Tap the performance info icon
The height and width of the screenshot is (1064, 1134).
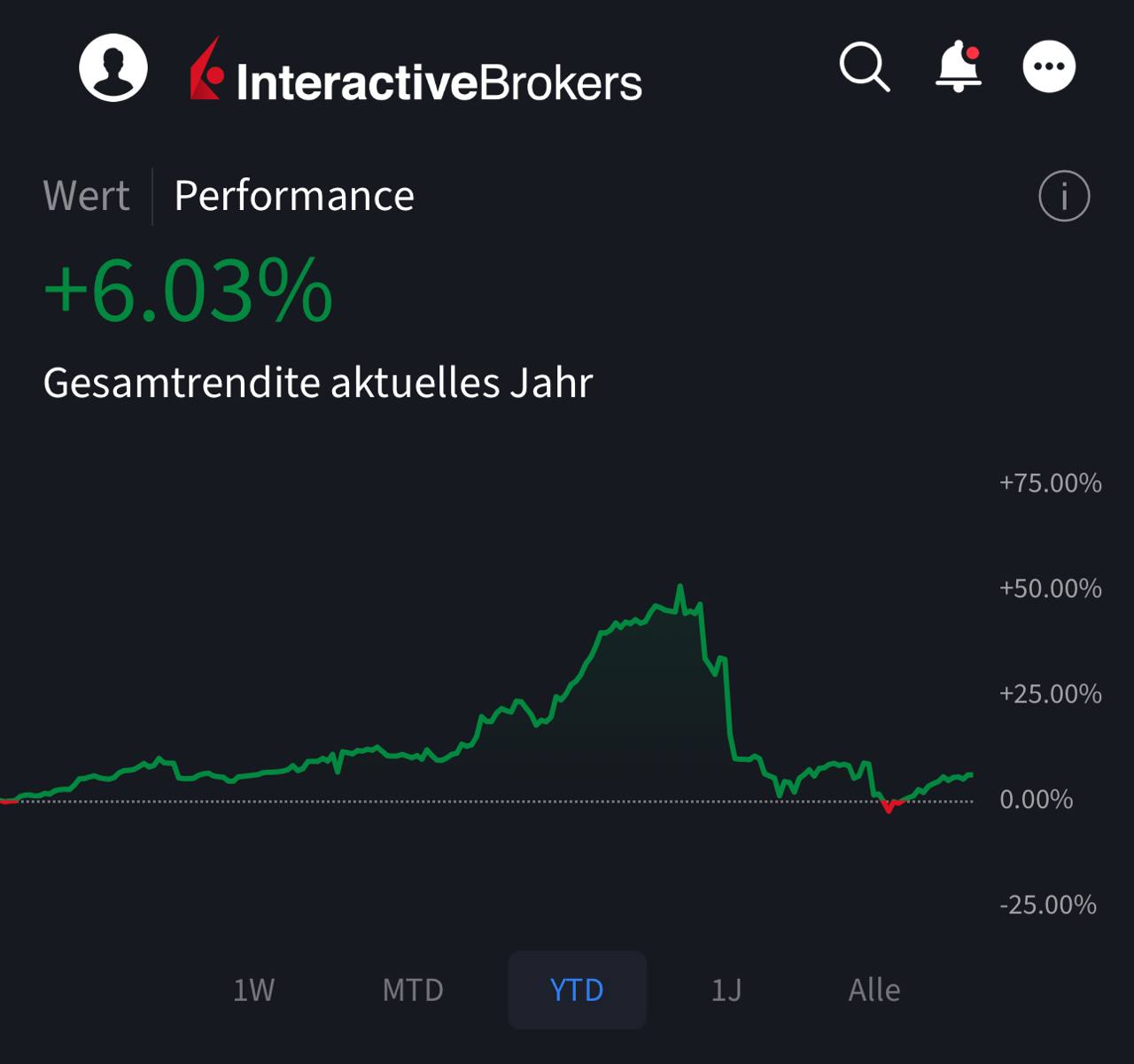pyautogui.click(x=1063, y=196)
